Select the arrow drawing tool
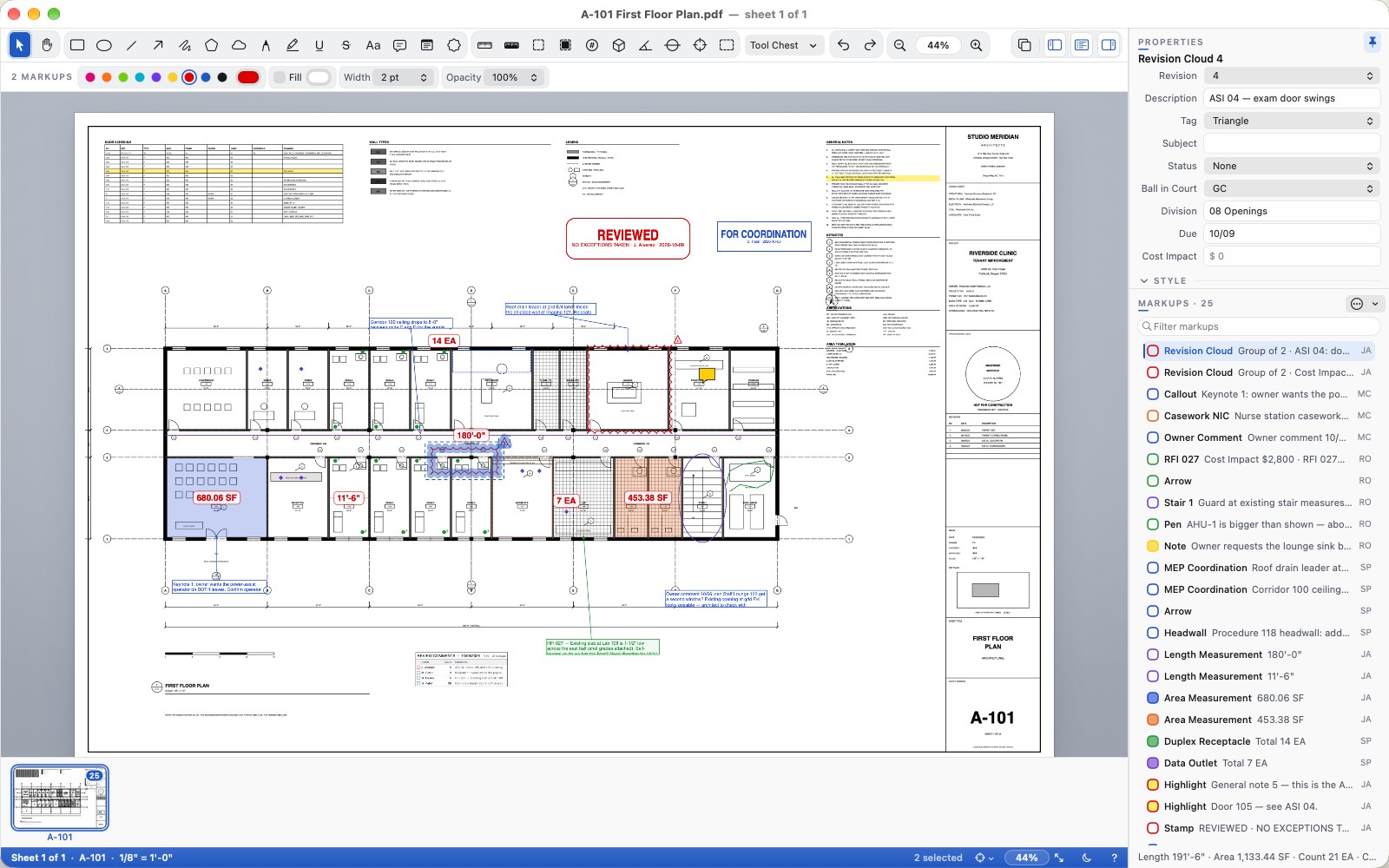The image size is (1389, 868). (158, 45)
